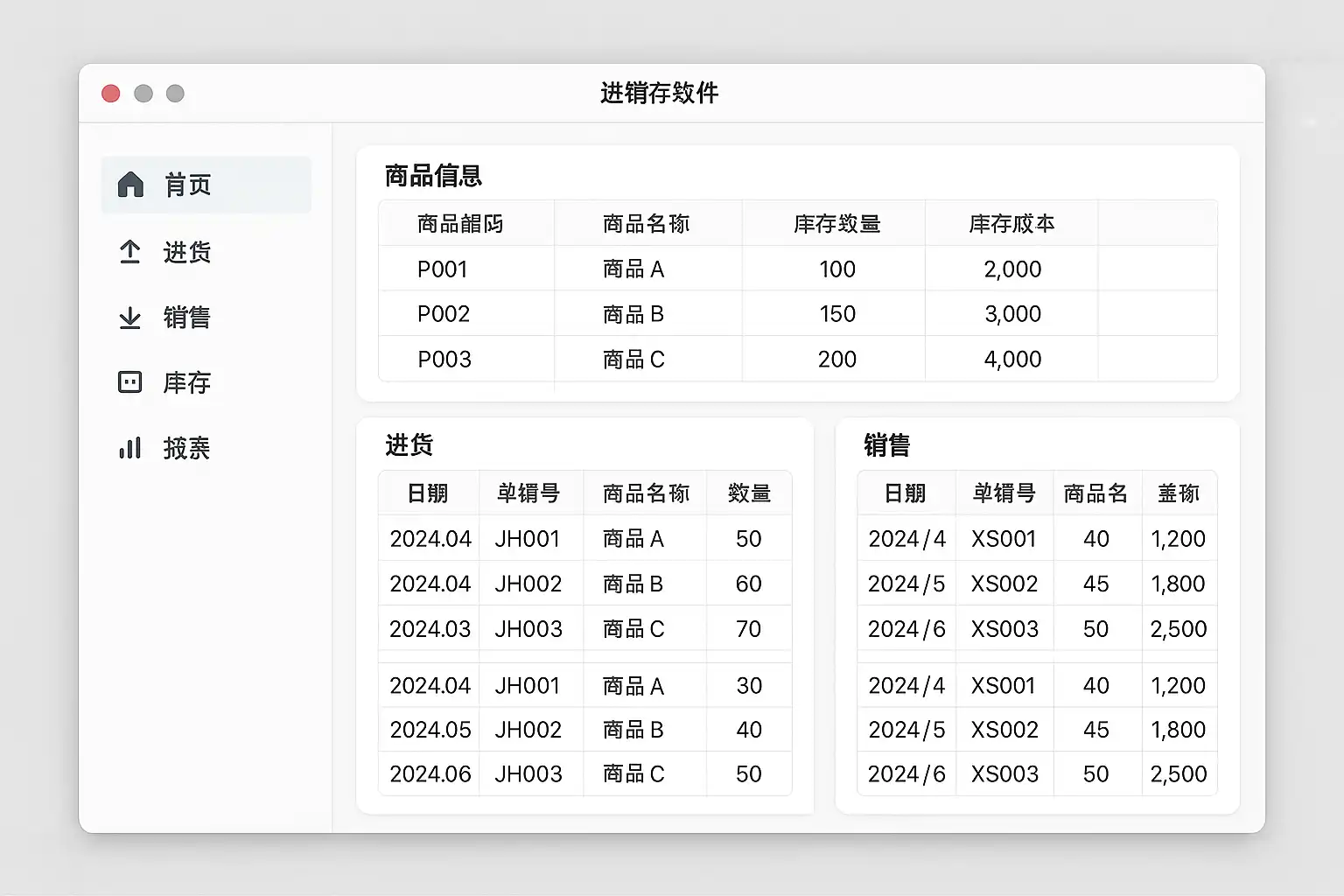
Task: Click the stock cost value 2,000
Action: tap(1012, 269)
